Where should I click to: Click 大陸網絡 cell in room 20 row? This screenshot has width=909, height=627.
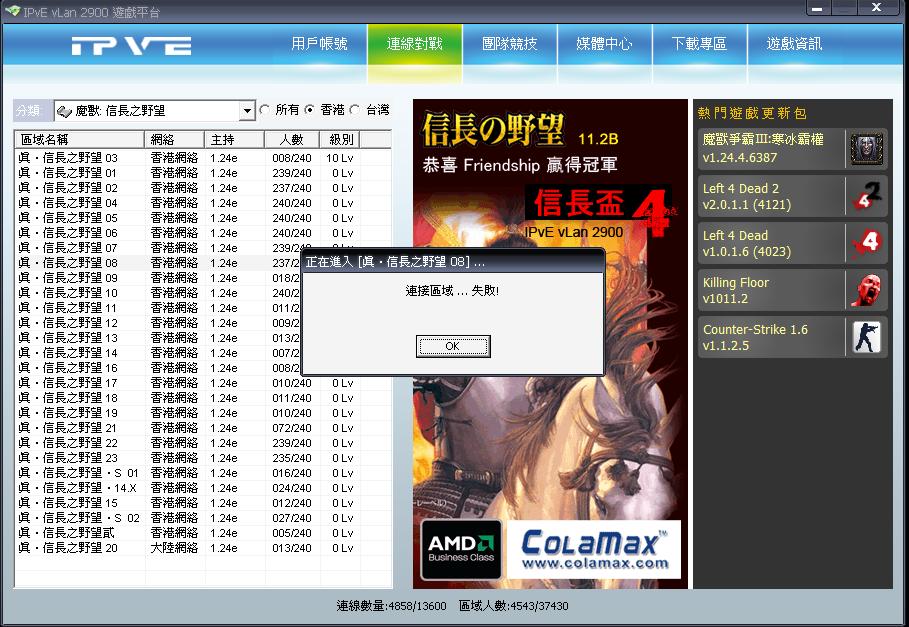(174, 548)
